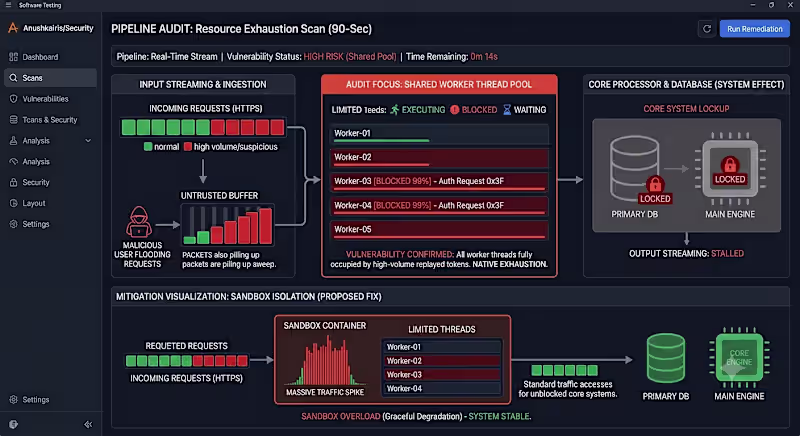Image resolution: width=800 pixels, height=436 pixels.
Task: Select Worker-03 in sandbox limited threads
Action: tap(442, 374)
